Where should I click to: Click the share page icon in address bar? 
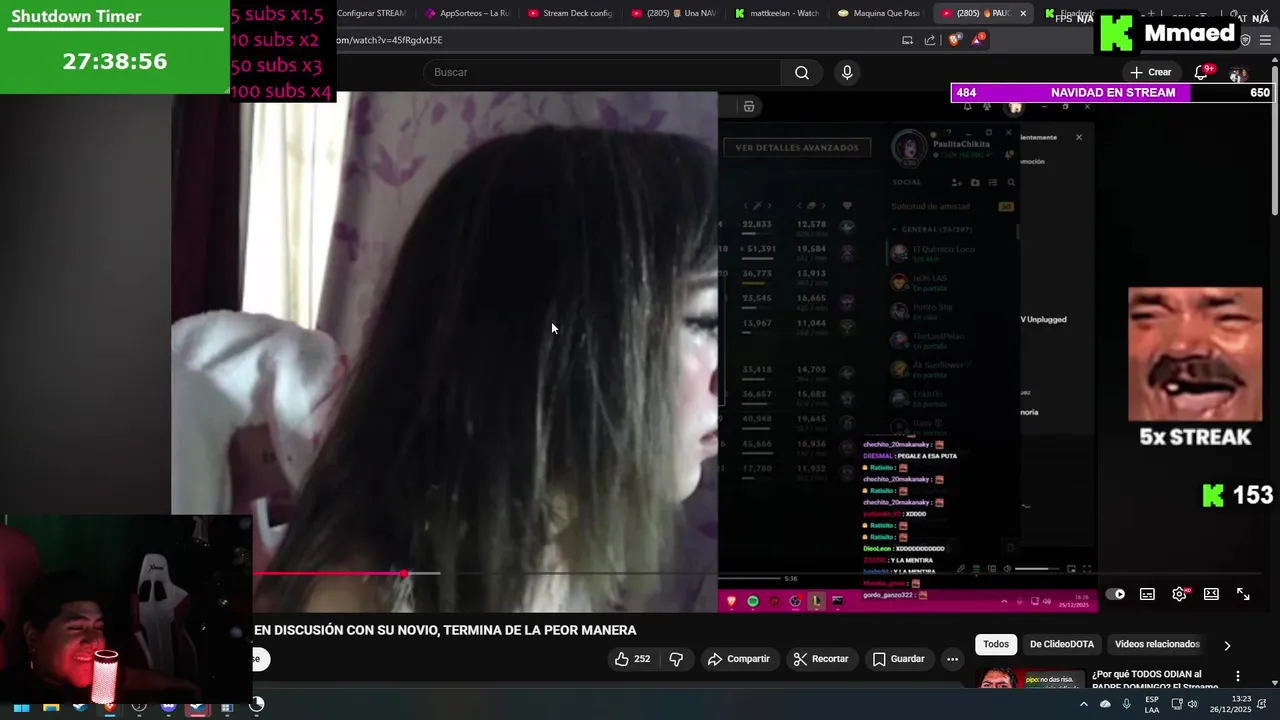(x=930, y=40)
